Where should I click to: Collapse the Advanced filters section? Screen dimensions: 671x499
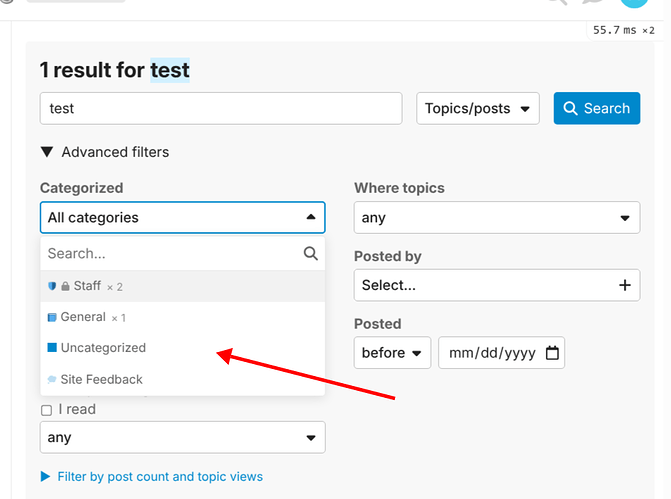(105, 152)
